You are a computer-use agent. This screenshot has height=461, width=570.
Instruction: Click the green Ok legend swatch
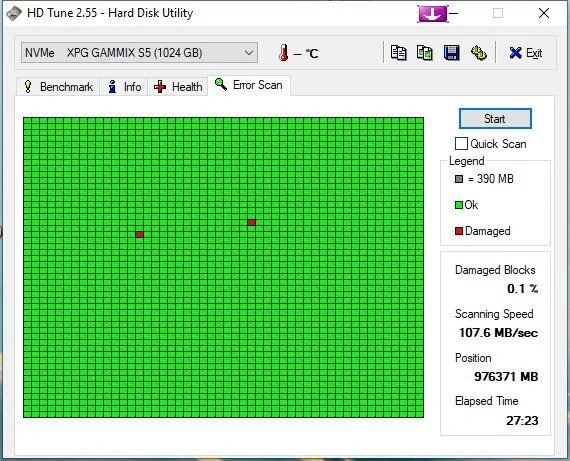point(459,205)
